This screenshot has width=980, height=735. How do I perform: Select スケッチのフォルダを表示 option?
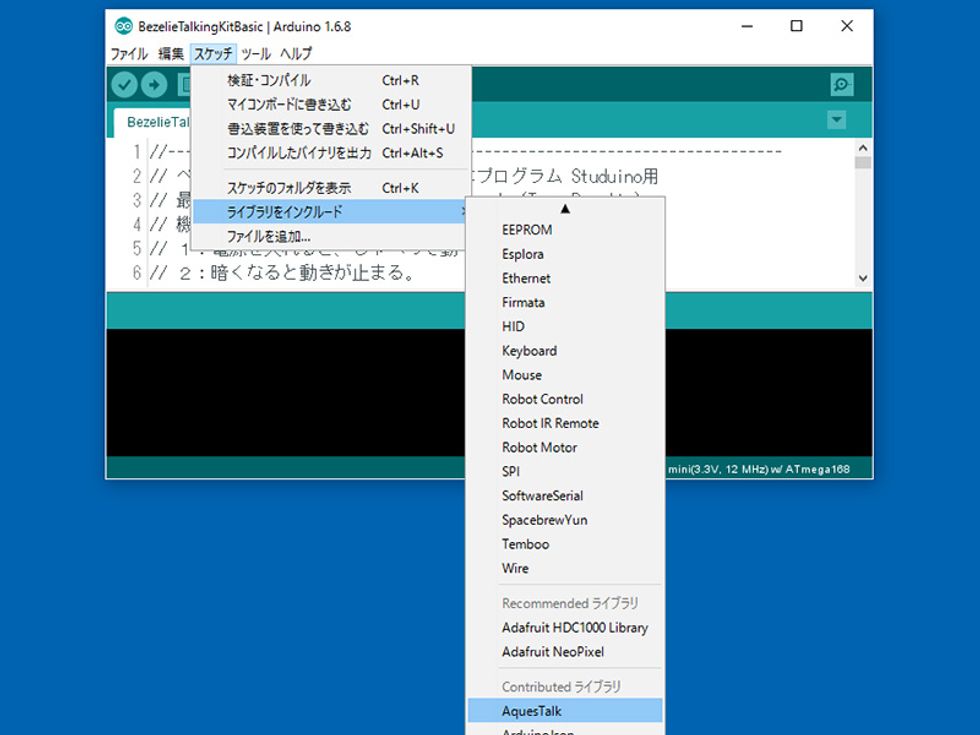point(289,188)
